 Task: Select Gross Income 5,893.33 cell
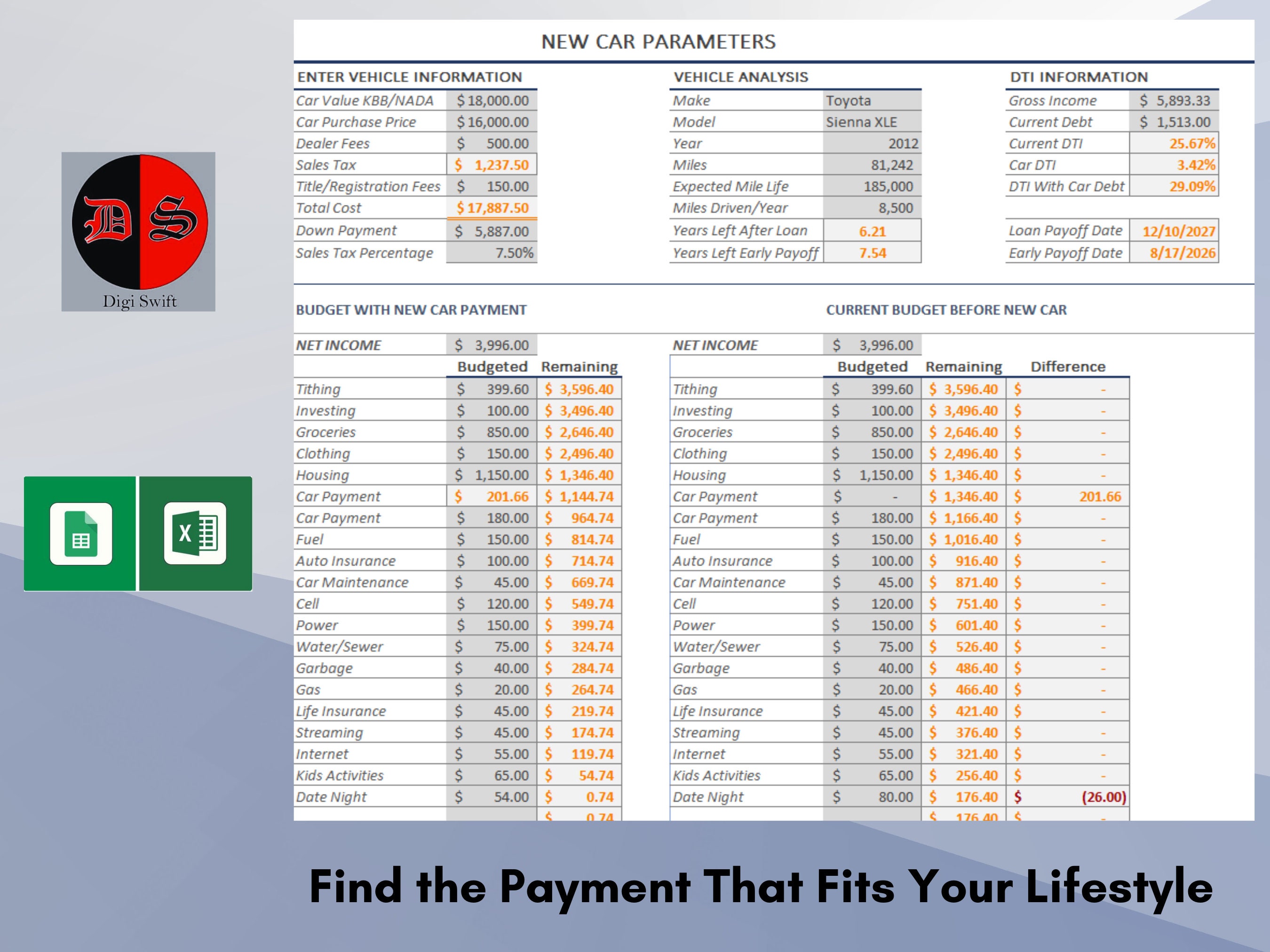click(1174, 101)
